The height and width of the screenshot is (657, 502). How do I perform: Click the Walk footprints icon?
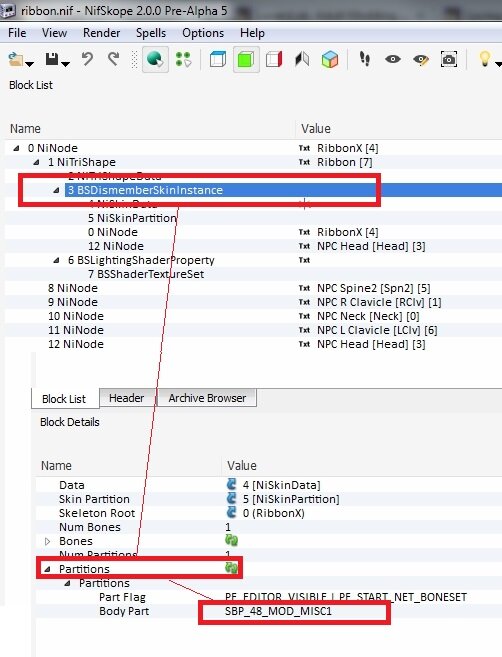(365, 59)
